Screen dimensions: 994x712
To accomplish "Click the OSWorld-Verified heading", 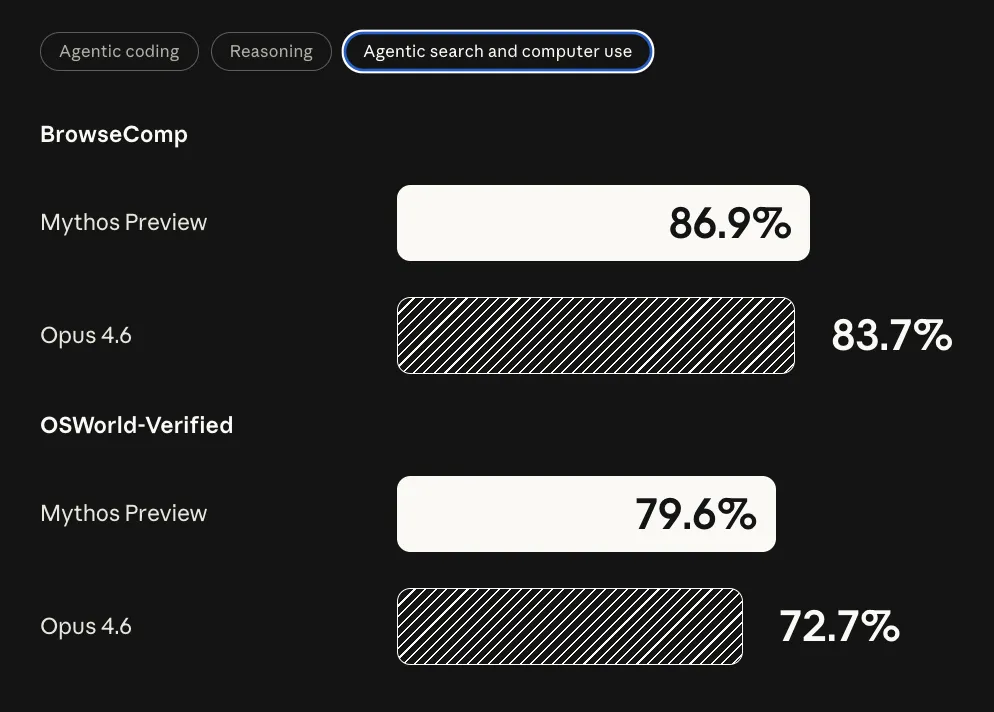I will (x=136, y=425).
